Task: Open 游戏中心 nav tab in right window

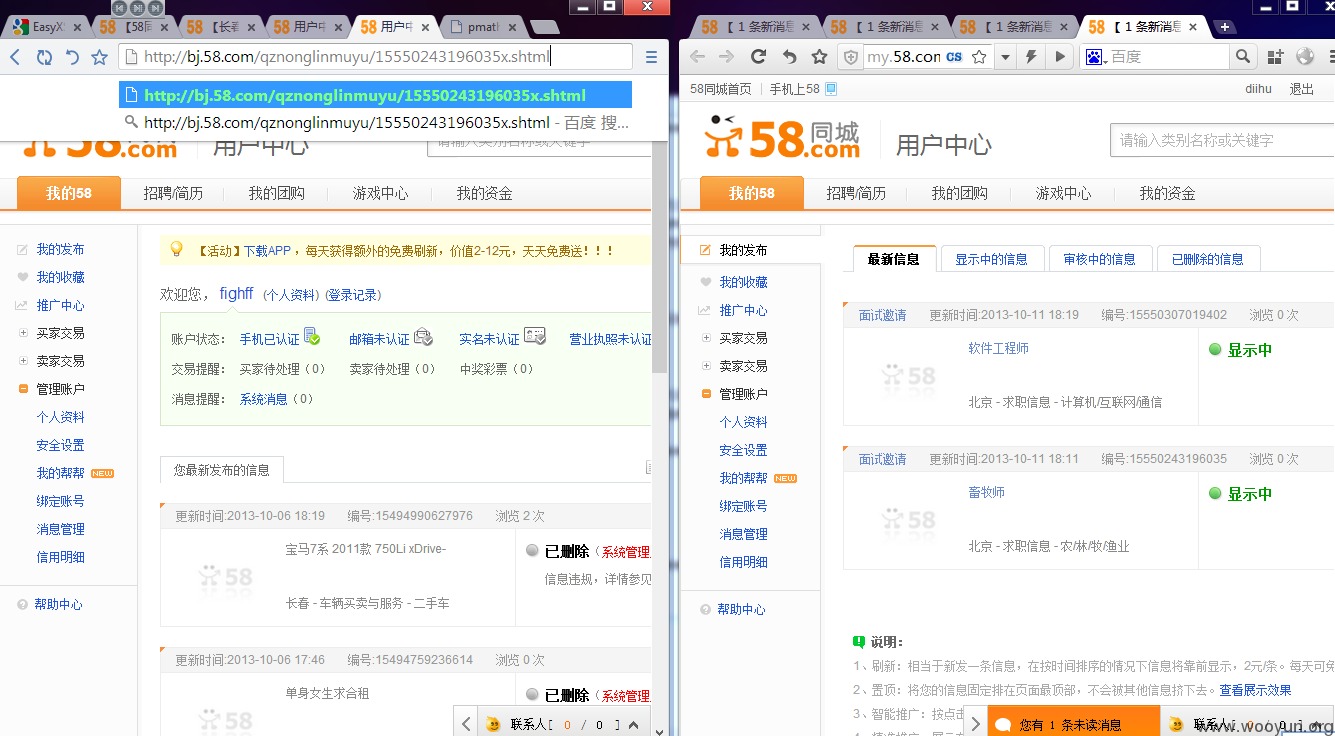Action: [x=1064, y=193]
